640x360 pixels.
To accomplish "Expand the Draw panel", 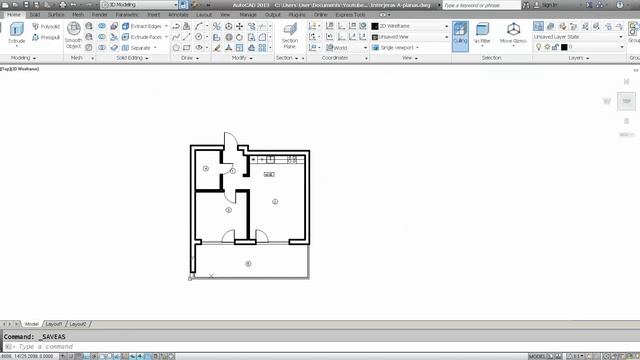I will tap(189, 58).
